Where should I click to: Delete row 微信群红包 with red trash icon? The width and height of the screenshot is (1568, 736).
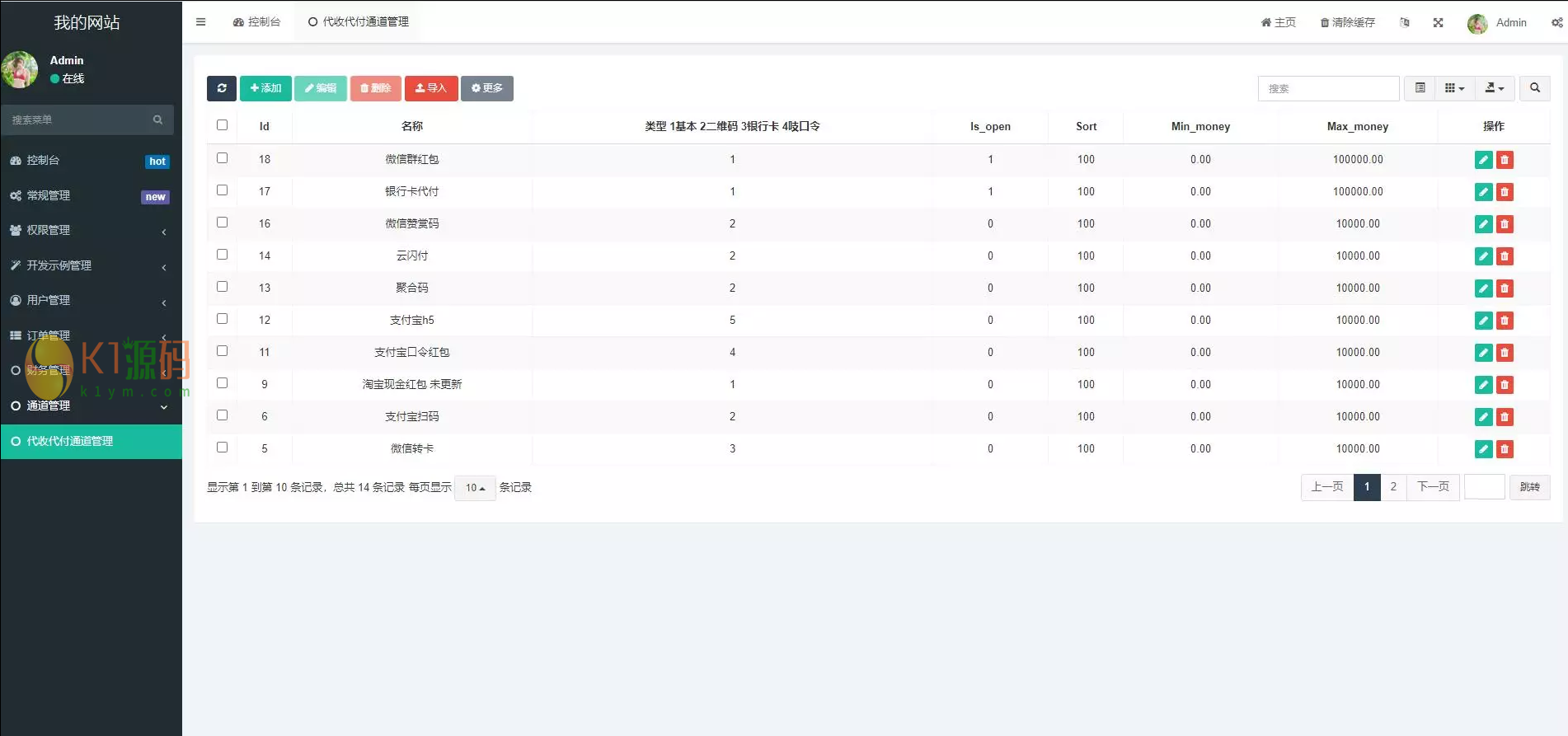[1505, 160]
